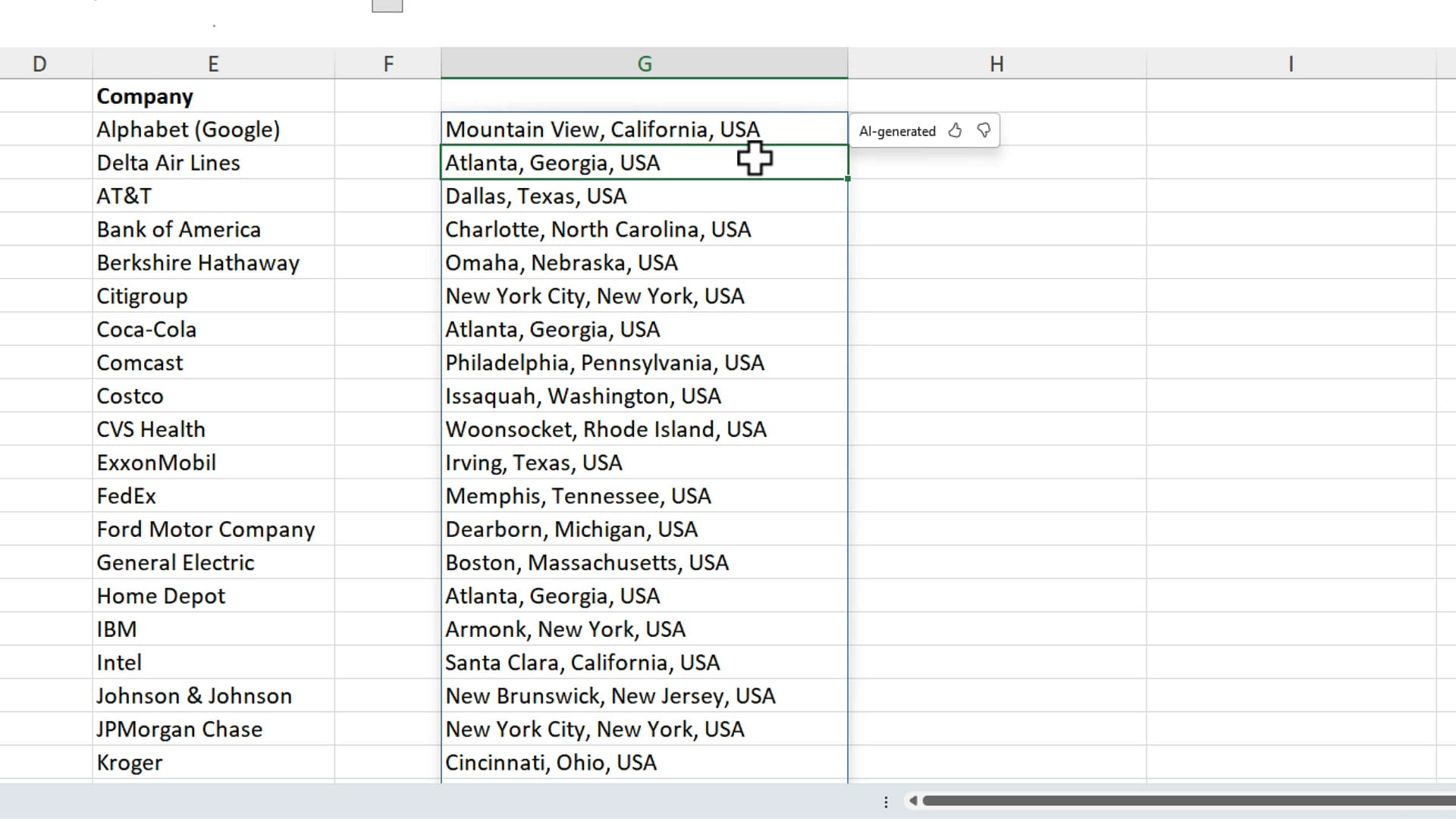Select column E header
Viewport: 1456px width, 819px height.
coord(213,64)
